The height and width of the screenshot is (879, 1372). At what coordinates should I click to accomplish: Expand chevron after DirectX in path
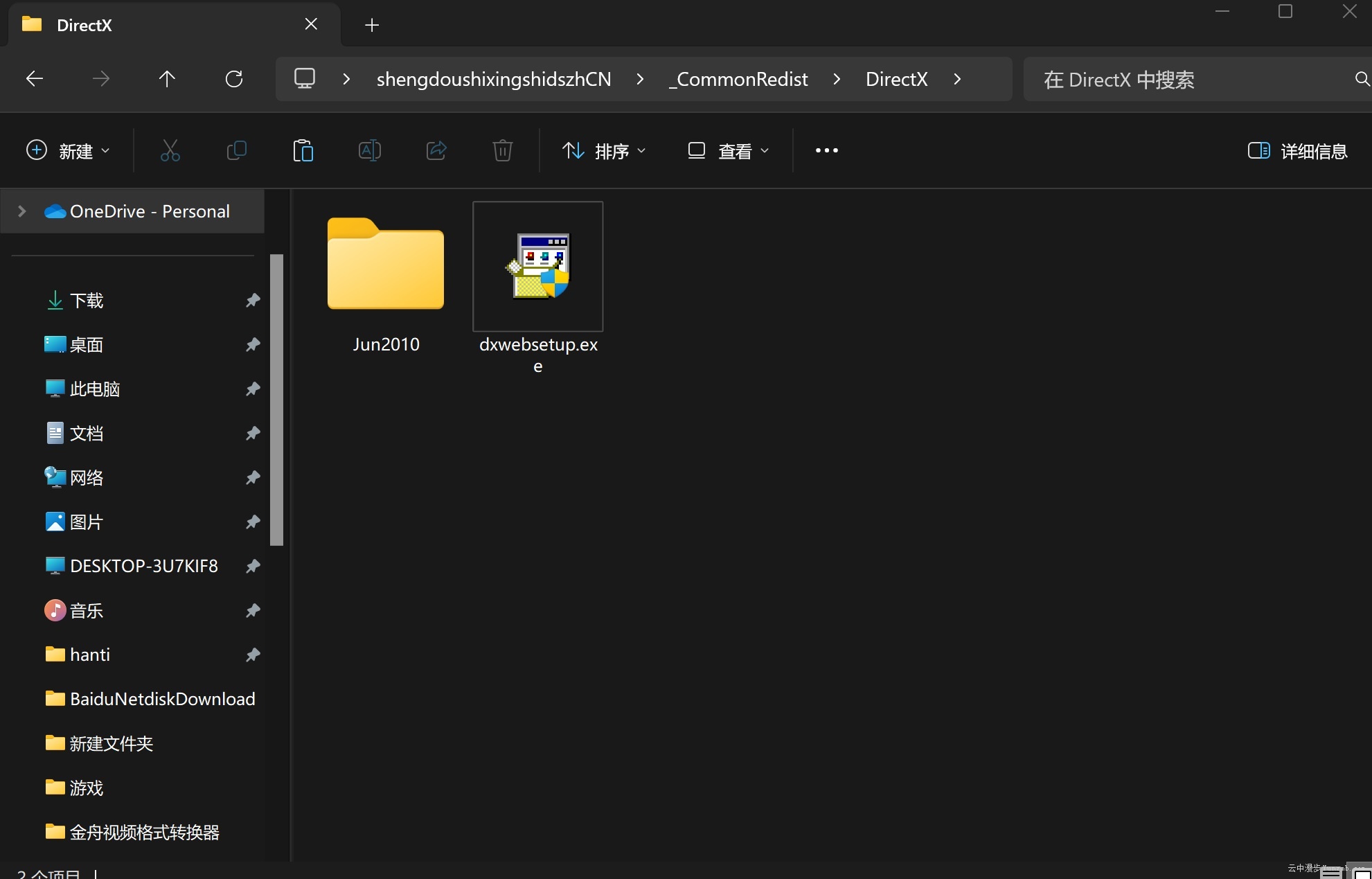point(957,79)
